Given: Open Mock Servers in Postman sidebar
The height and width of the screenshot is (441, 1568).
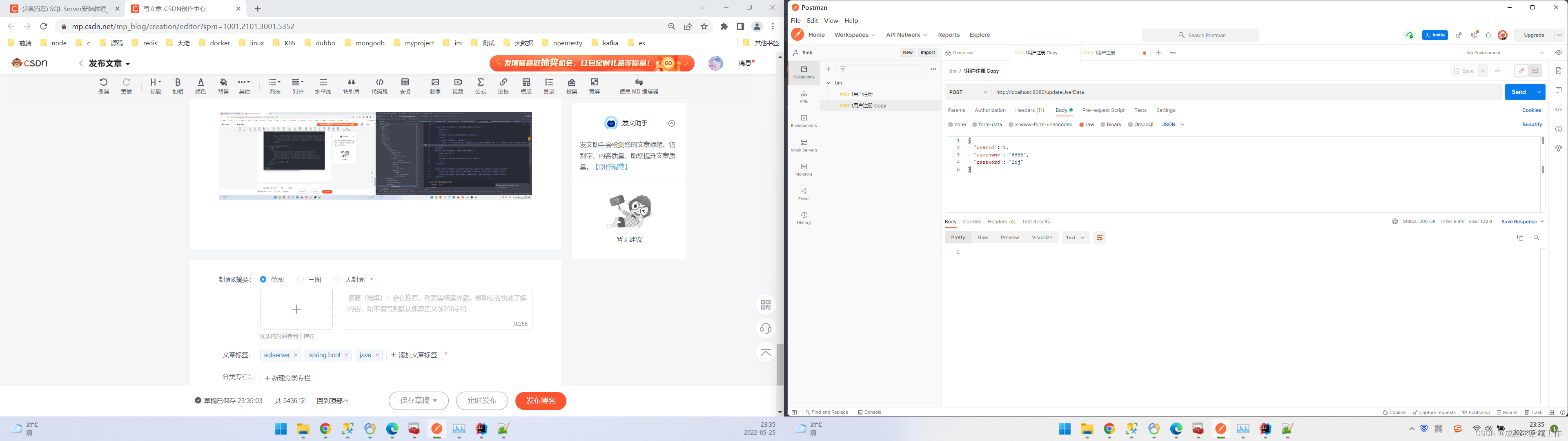Looking at the screenshot, I should pyautogui.click(x=804, y=145).
